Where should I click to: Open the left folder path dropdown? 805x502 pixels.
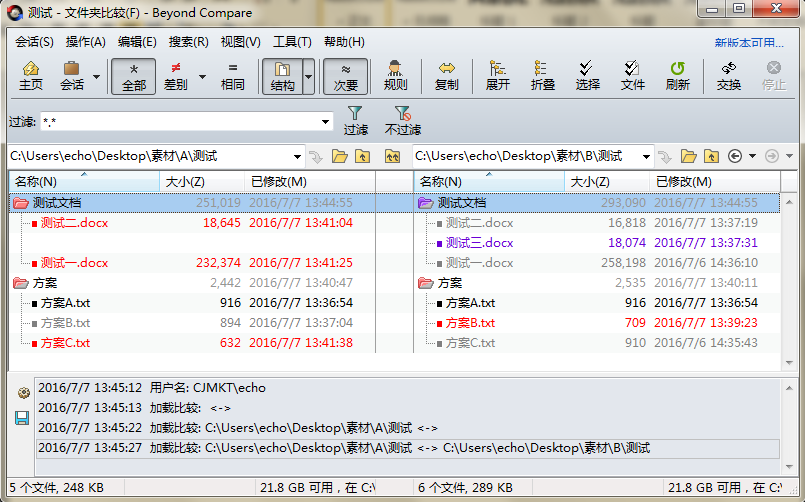tap(297, 156)
